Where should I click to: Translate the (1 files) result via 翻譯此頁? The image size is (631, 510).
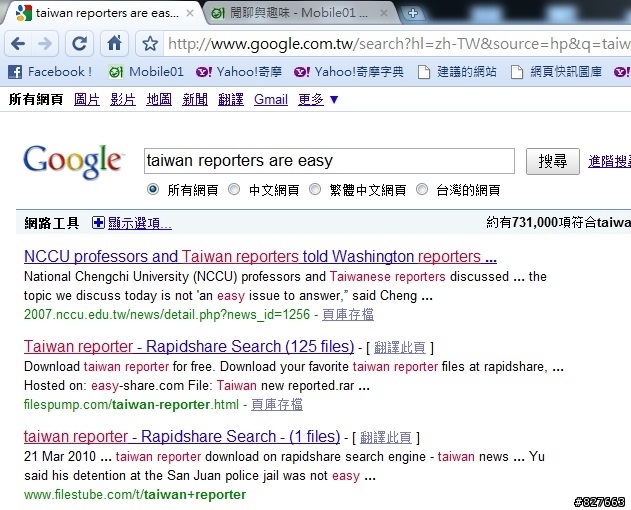click(386, 437)
